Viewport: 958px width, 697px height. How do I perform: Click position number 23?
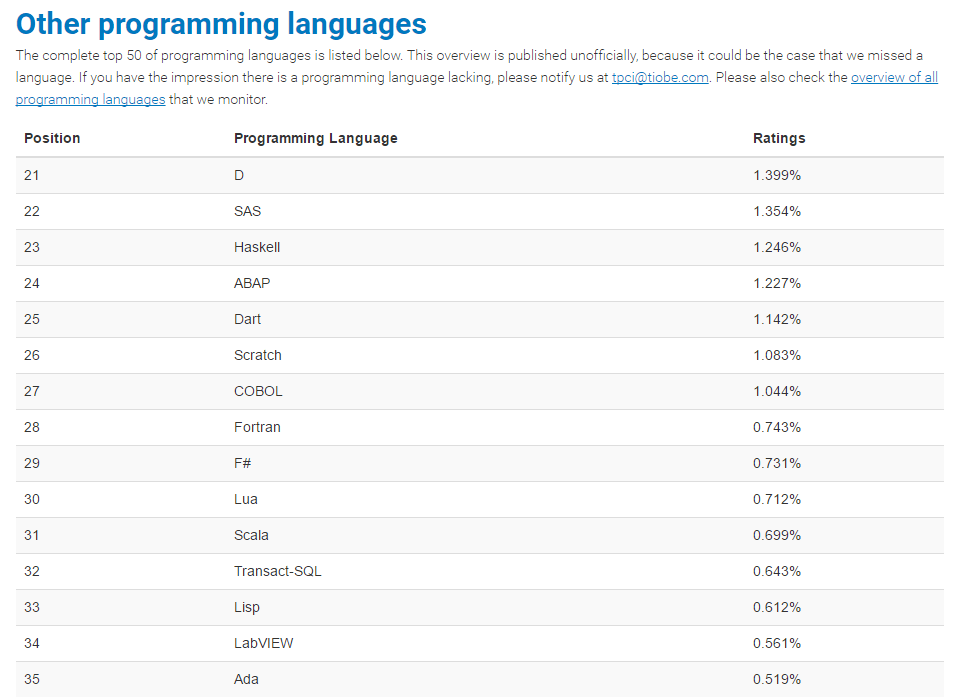pyautogui.click(x=32, y=247)
